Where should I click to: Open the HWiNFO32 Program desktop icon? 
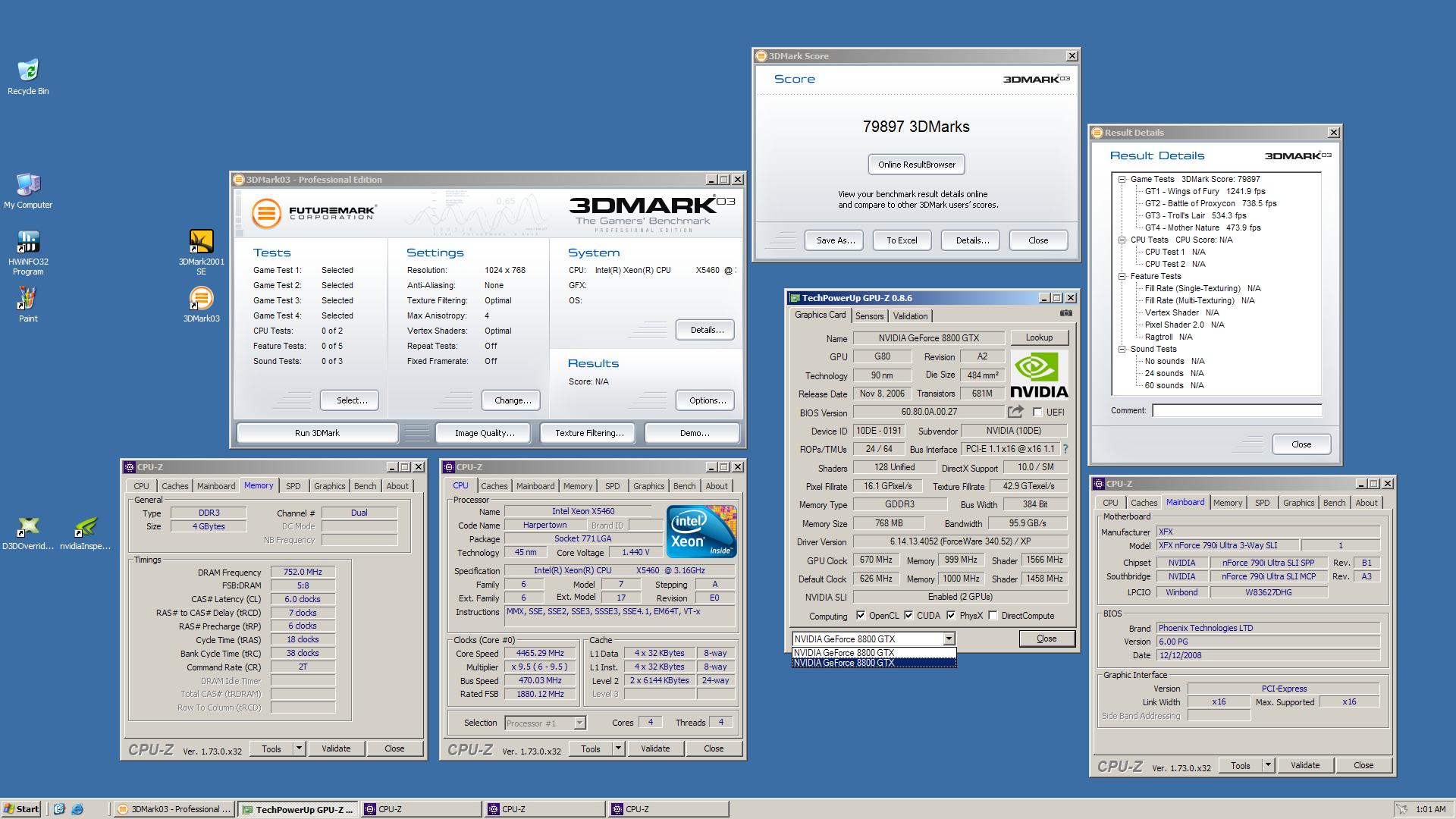pos(28,243)
